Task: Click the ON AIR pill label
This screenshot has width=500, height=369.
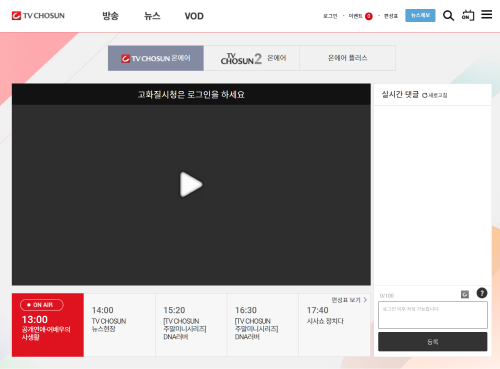Action: pyautogui.click(x=42, y=305)
